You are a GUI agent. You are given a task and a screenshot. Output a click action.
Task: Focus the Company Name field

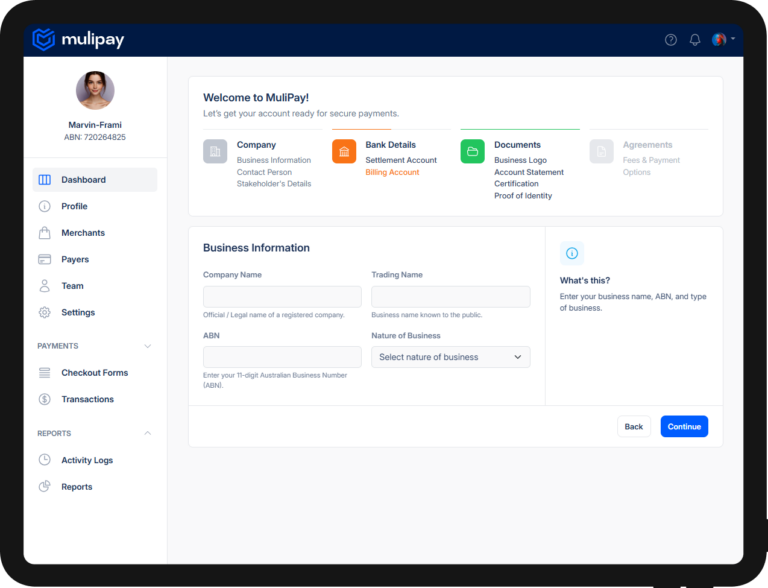[282, 297]
